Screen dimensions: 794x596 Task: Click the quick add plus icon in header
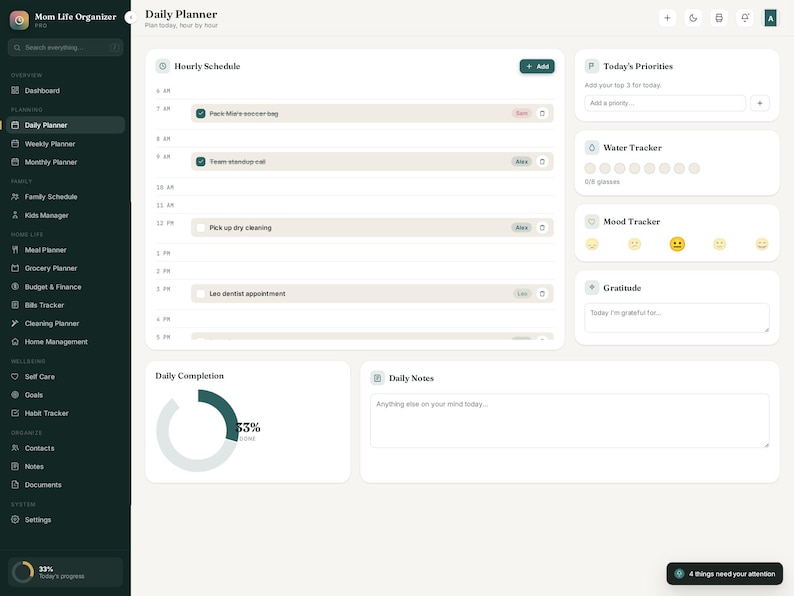(667, 18)
